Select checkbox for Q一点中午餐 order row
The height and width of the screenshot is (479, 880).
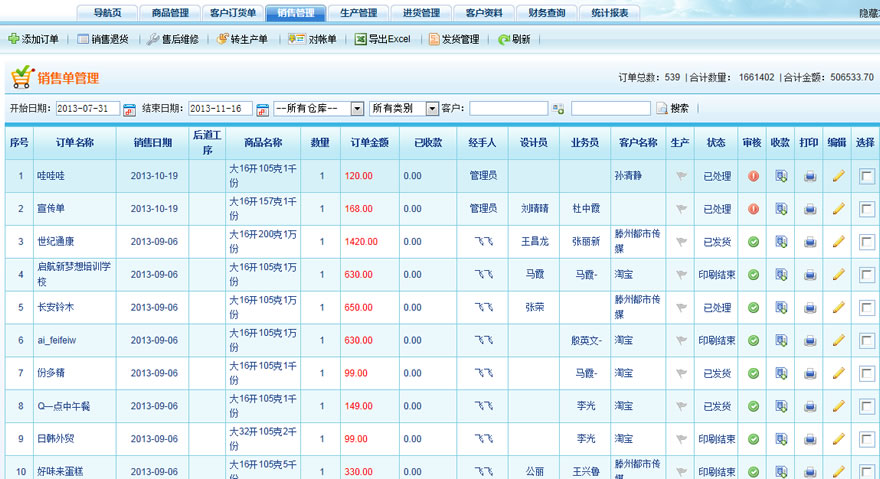coord(866,407)
